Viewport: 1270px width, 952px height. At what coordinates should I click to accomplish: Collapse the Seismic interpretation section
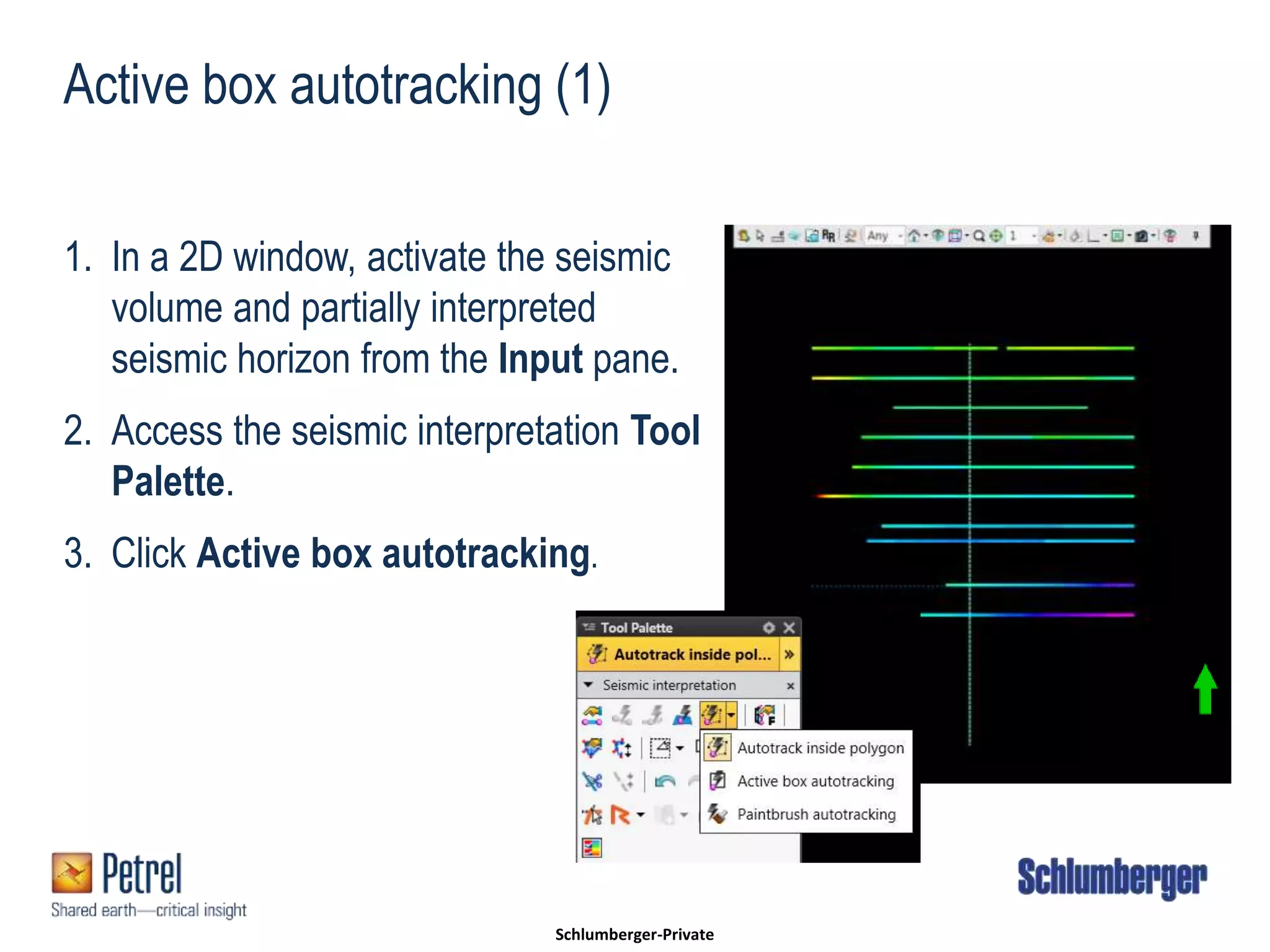(x=588, y=685)
